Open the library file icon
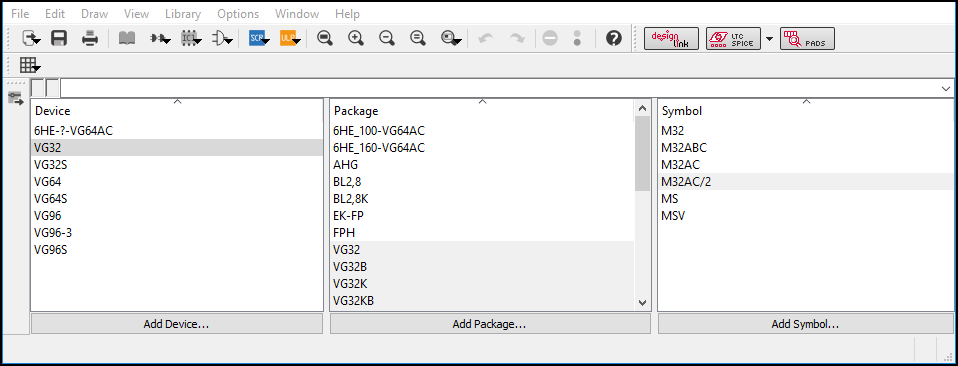 (31, 38)
